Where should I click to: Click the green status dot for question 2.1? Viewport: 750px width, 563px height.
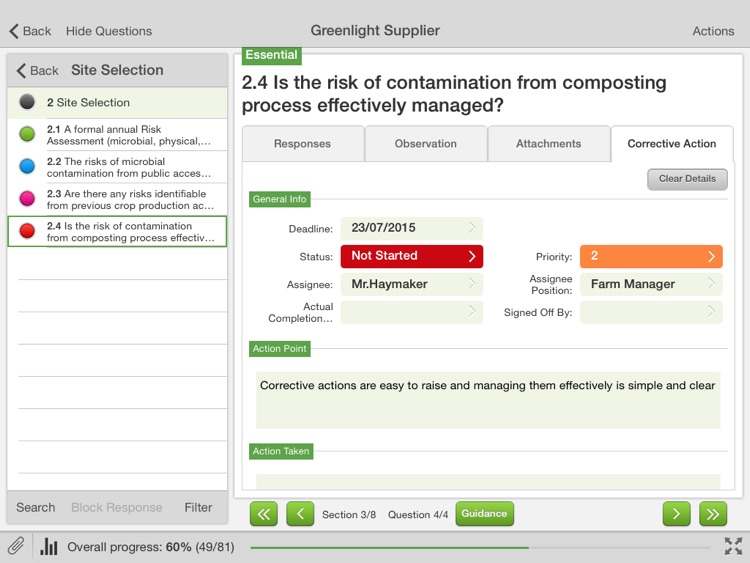[27, 134]
